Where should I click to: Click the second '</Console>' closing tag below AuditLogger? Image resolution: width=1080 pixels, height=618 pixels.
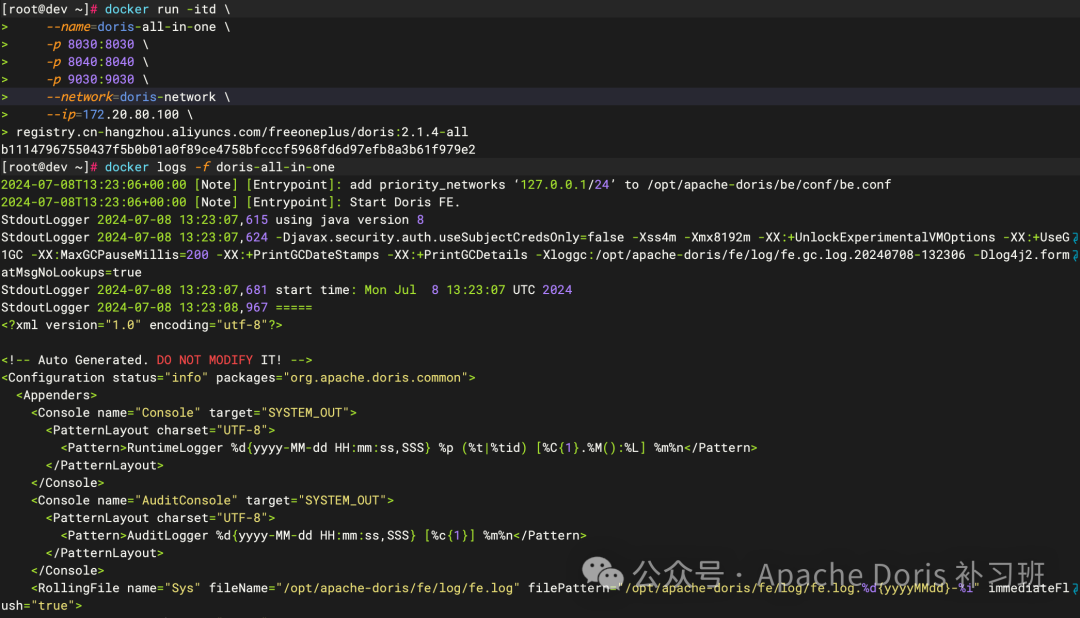coord(68,570)
